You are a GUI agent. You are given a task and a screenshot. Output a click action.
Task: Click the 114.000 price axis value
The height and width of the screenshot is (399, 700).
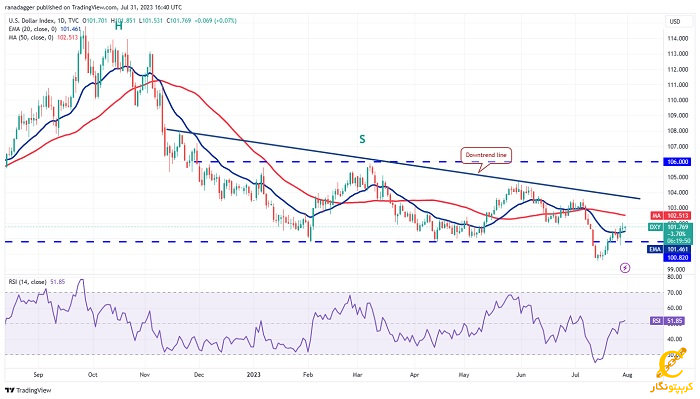(x=677, y=39)
